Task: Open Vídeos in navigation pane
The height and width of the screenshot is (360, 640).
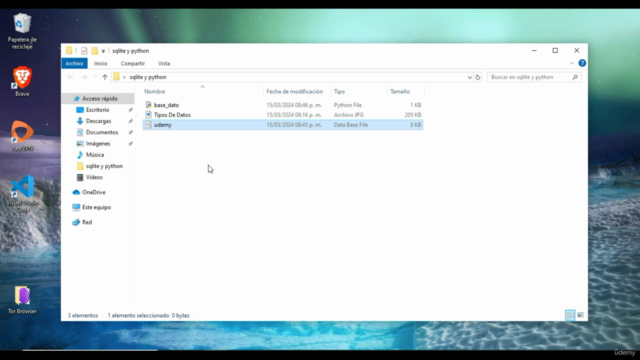Action: click(x=94, y=177)
